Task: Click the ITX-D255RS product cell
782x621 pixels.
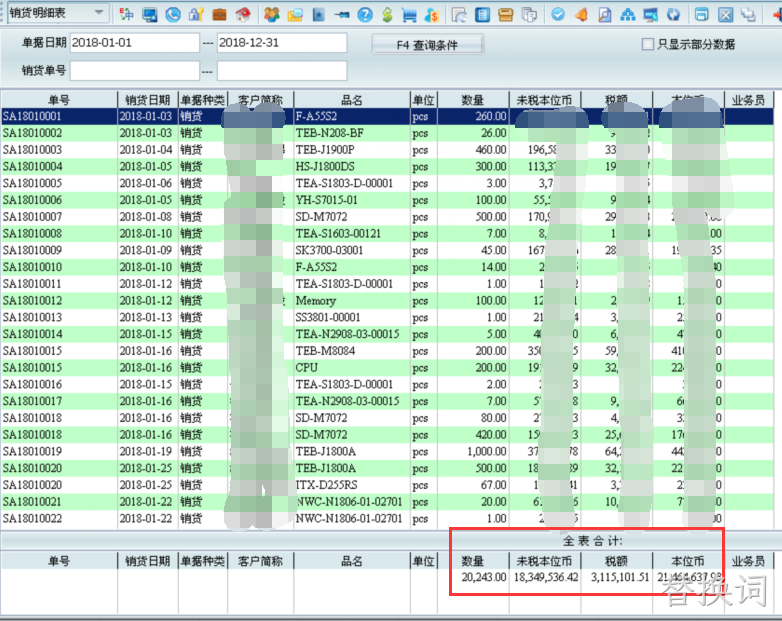Action: pyautogui.click(x=327, y=485)
